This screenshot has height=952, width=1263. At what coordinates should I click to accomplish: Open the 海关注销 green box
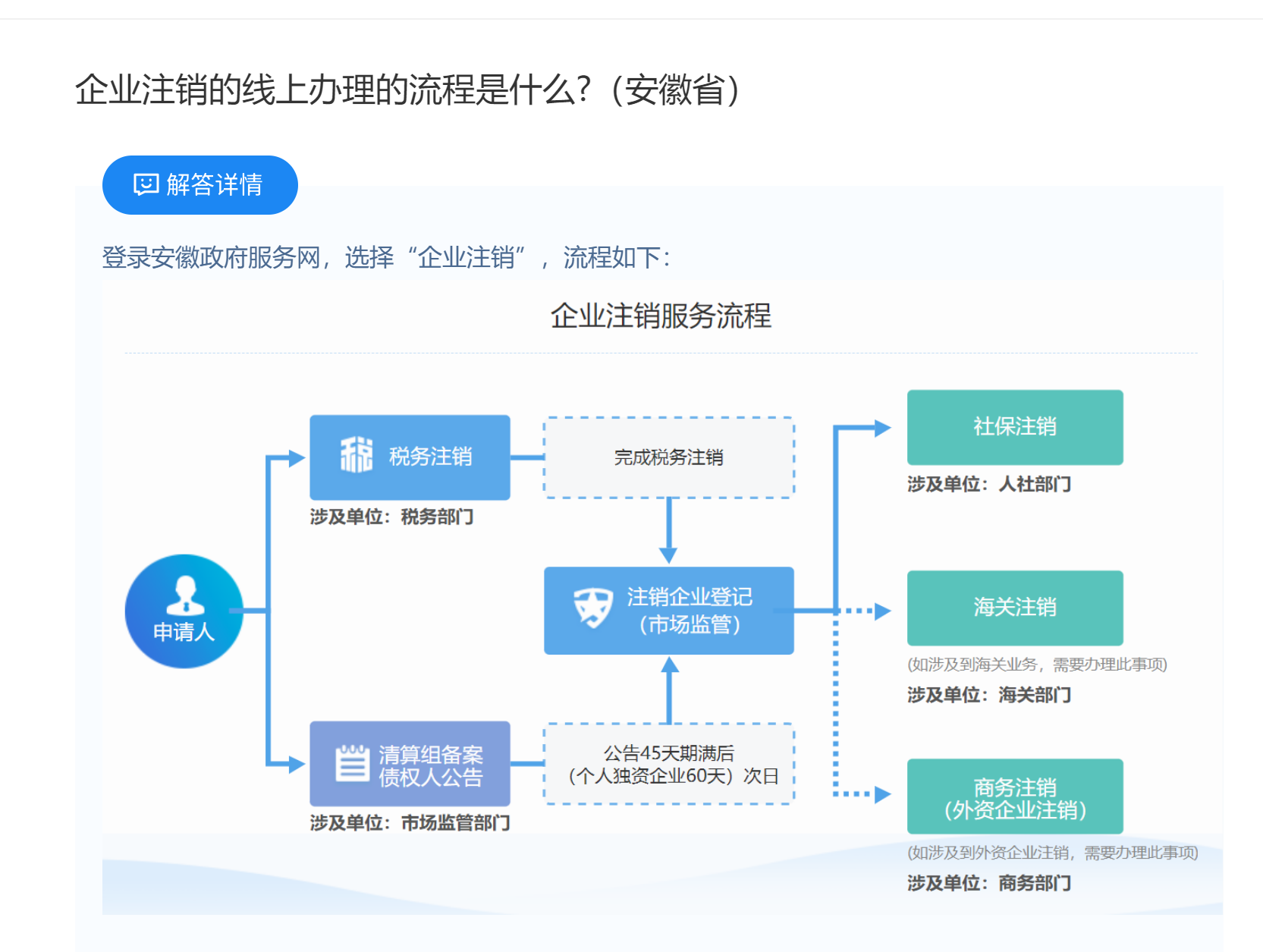coord(1014,608)
